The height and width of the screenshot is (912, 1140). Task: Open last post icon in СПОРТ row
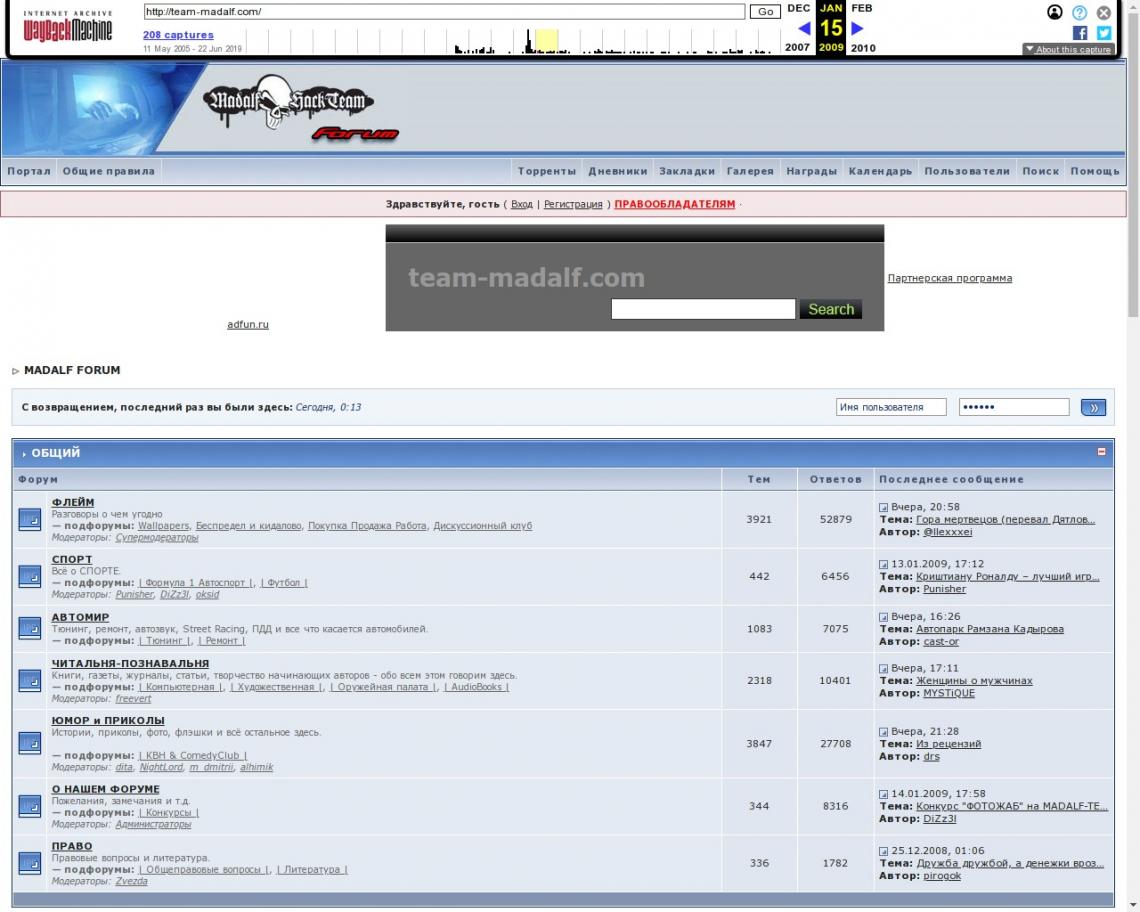[x=883, y=564]
